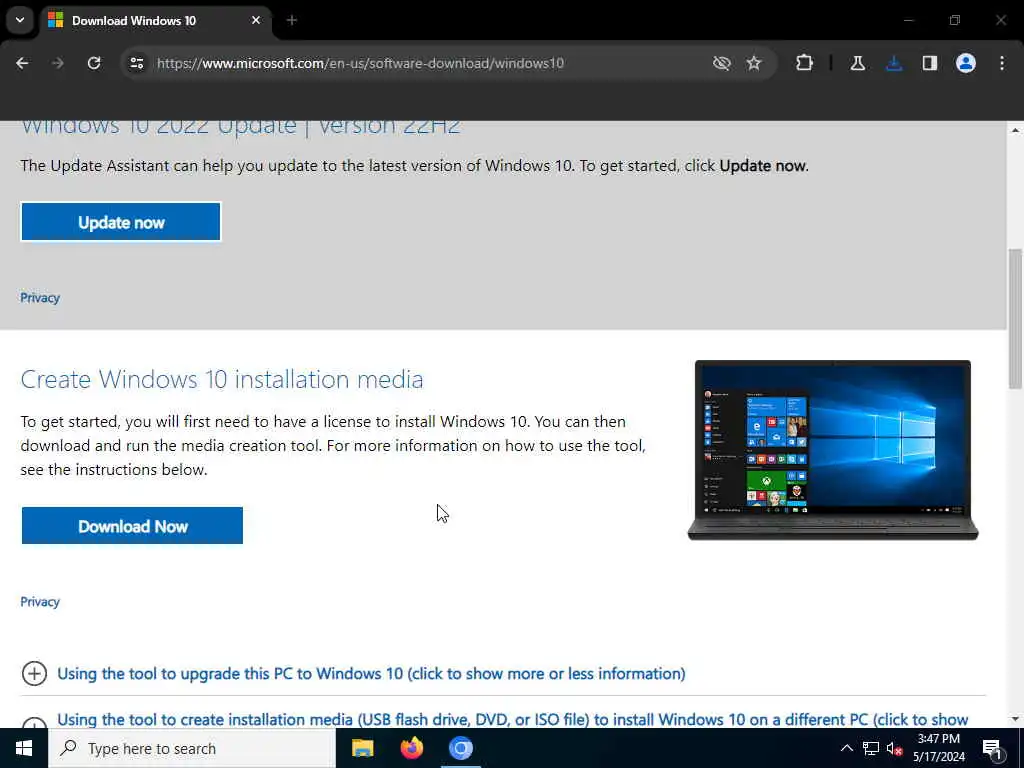The height and width of the screenshot is (768, 1024).
Task: Launch Firefox from the taskbar
Action: (x=411, y=748)
